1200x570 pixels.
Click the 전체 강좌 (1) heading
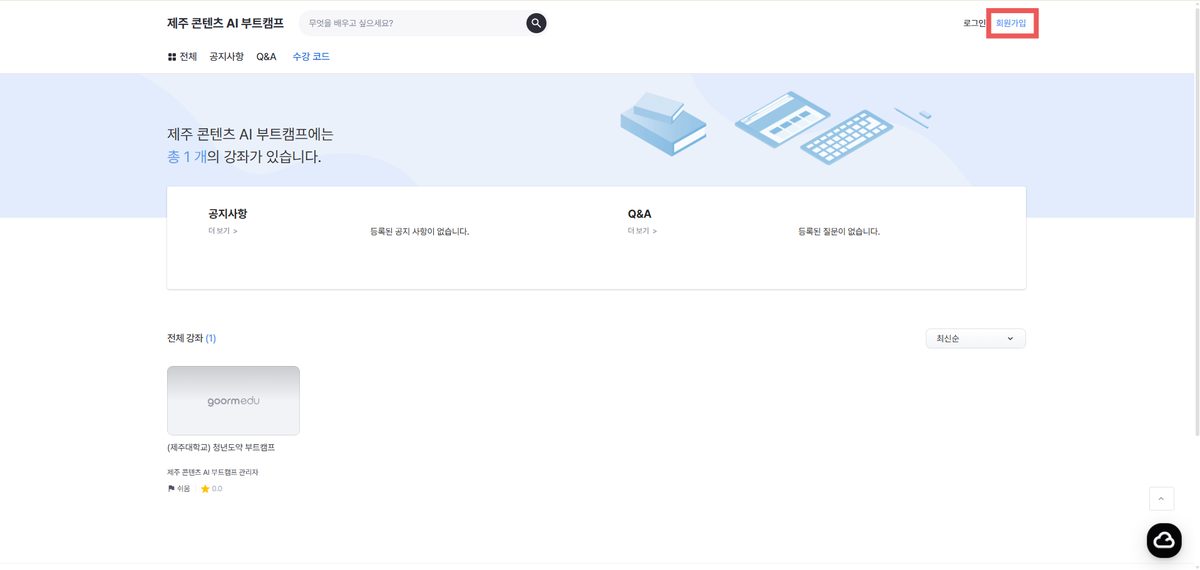(191, 338)
